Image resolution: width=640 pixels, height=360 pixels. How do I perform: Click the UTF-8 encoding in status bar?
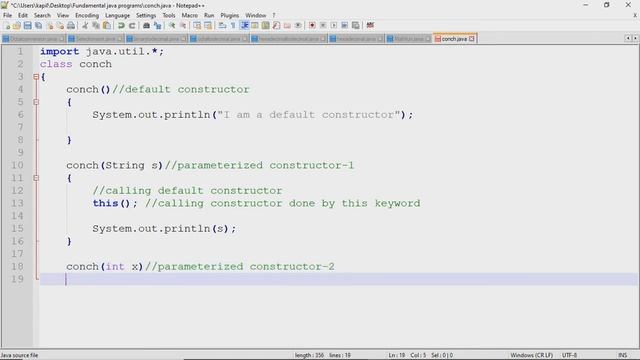click(x=569, y=355)
